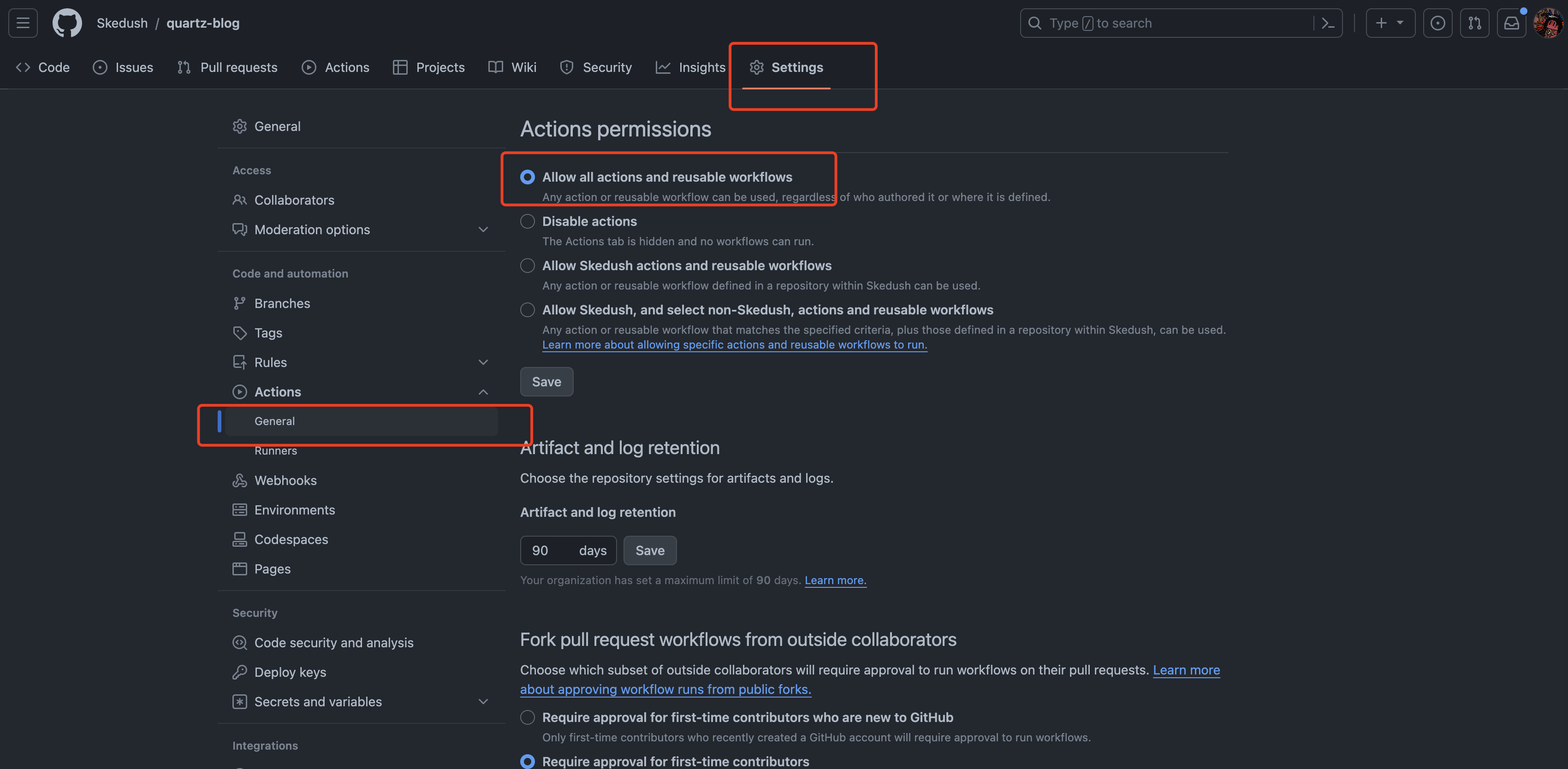Expand the Rules sidebar section
The width and height of the screenshot is (1568, 769).
coord(483,362)
